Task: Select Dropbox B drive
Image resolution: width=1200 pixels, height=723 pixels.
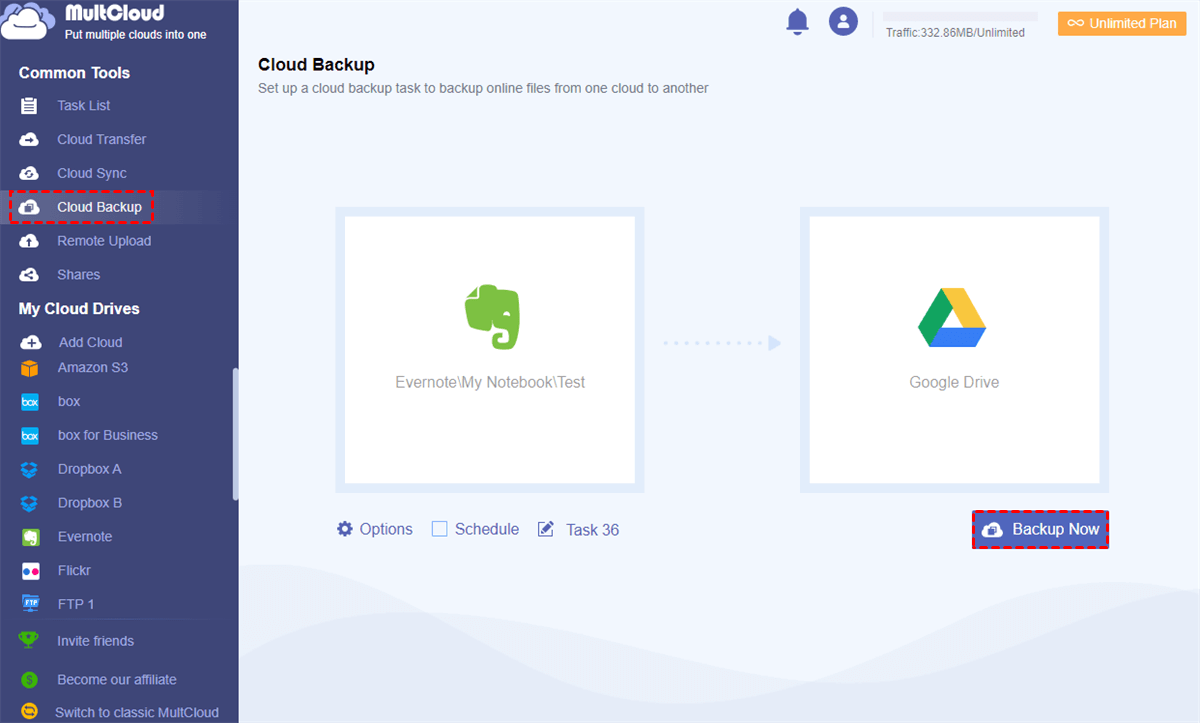Action: point(90,503)
